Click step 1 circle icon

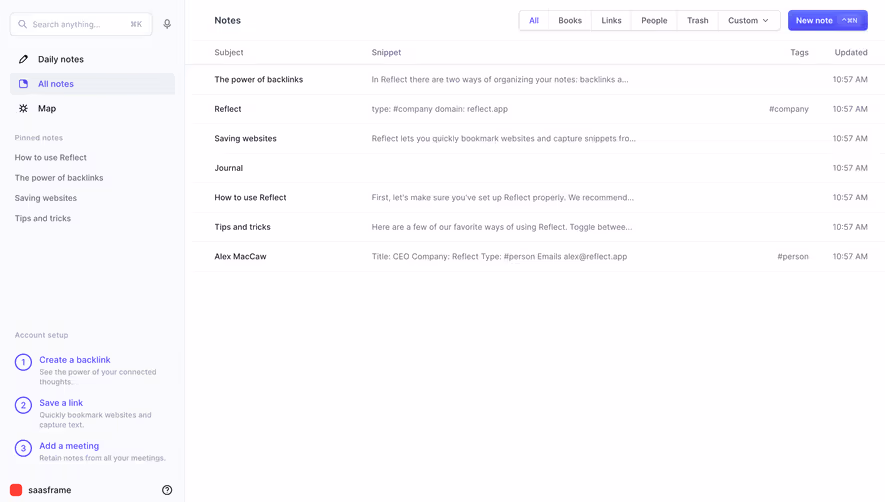click(23, 362)
